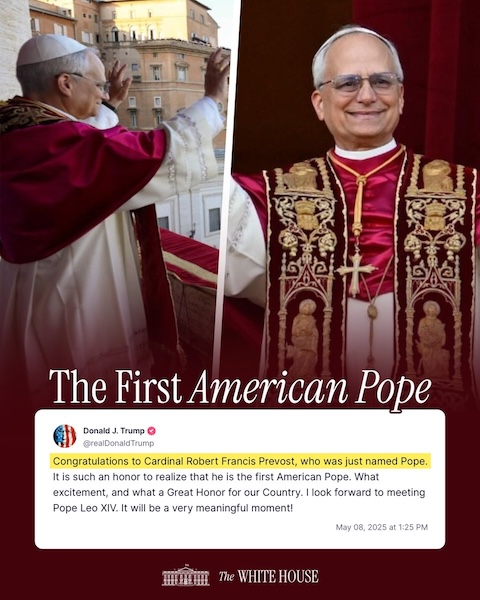Click the May 08, 2025 timestamp
Viewport: 480px width, 600px height.
pos(382,527)
